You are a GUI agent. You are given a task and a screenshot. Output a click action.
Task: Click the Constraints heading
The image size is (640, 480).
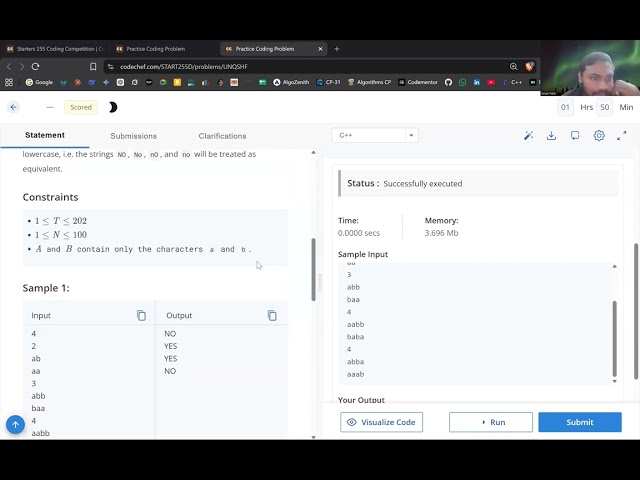point(50,197)
